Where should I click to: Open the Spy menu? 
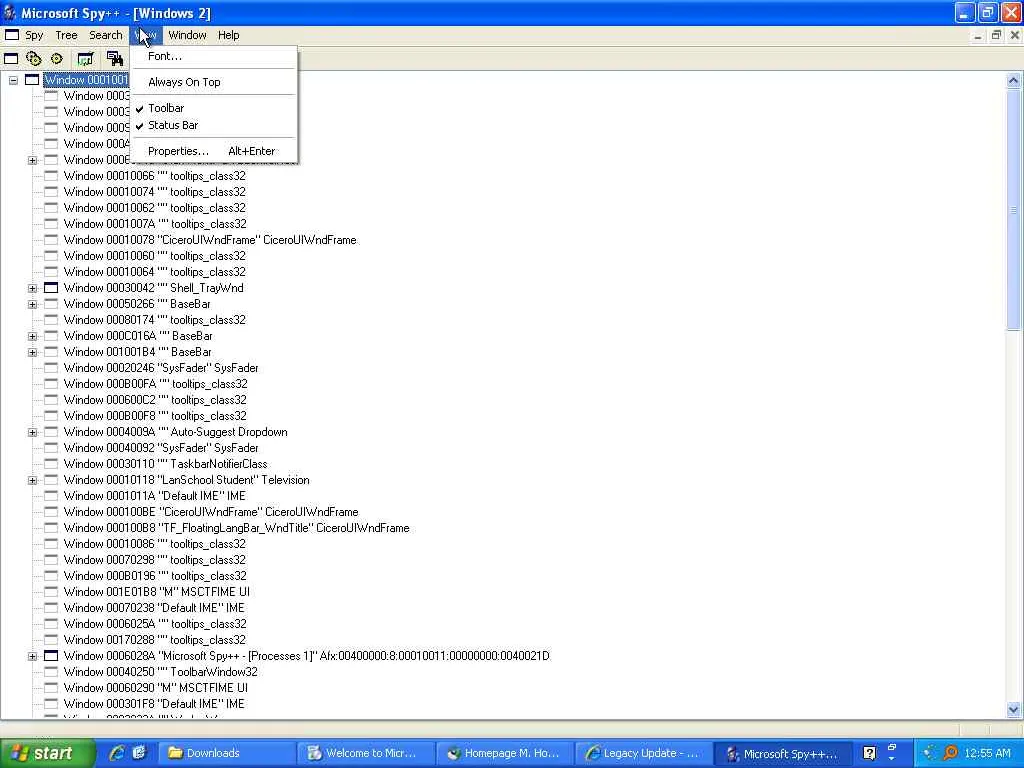coord(34,35)
